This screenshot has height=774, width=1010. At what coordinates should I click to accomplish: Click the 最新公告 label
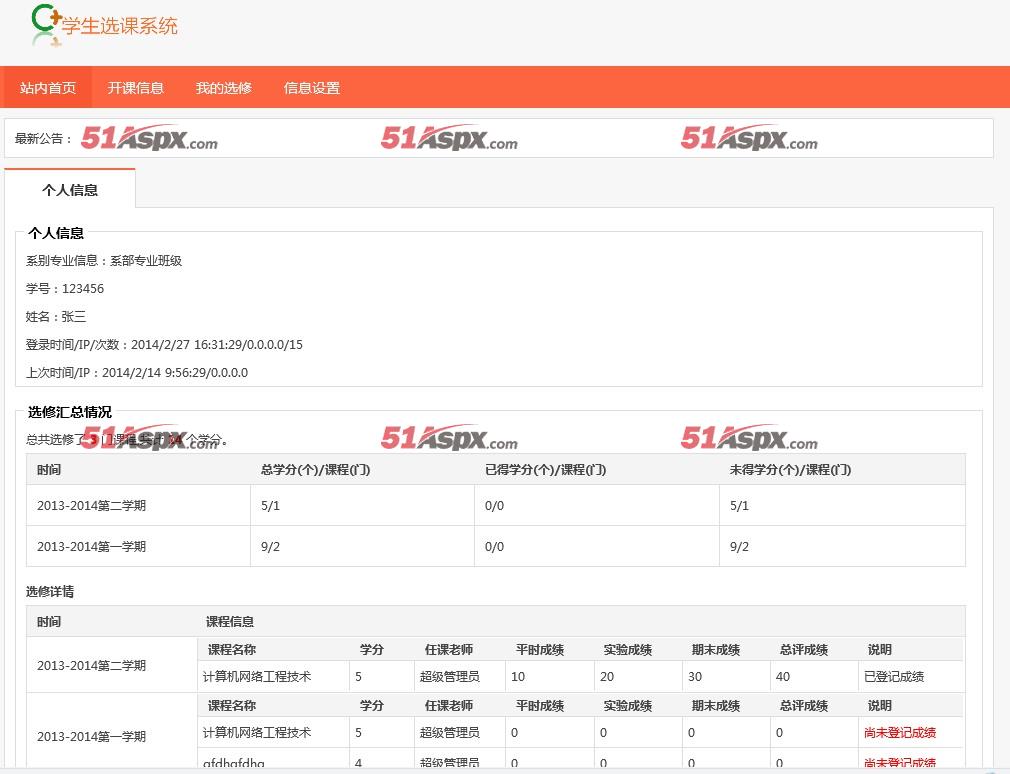coord(44,139)
